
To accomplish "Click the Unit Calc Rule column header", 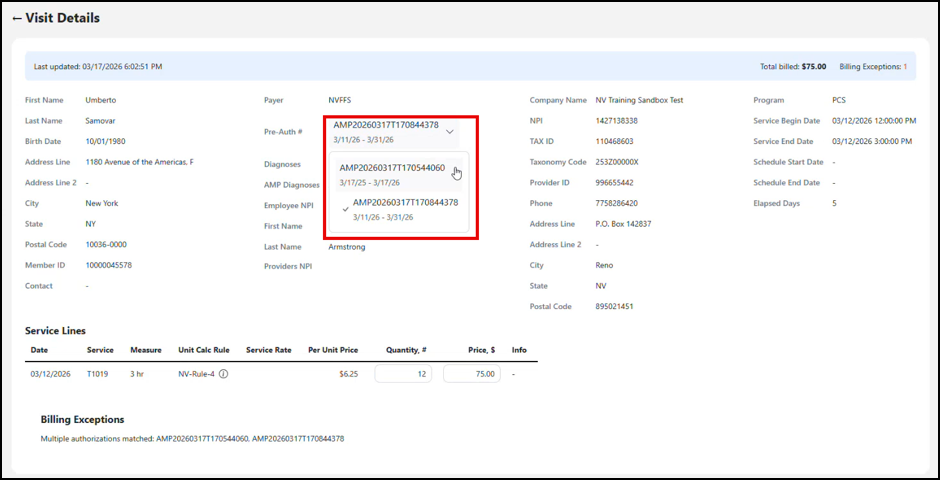I will tap(203, 350).
